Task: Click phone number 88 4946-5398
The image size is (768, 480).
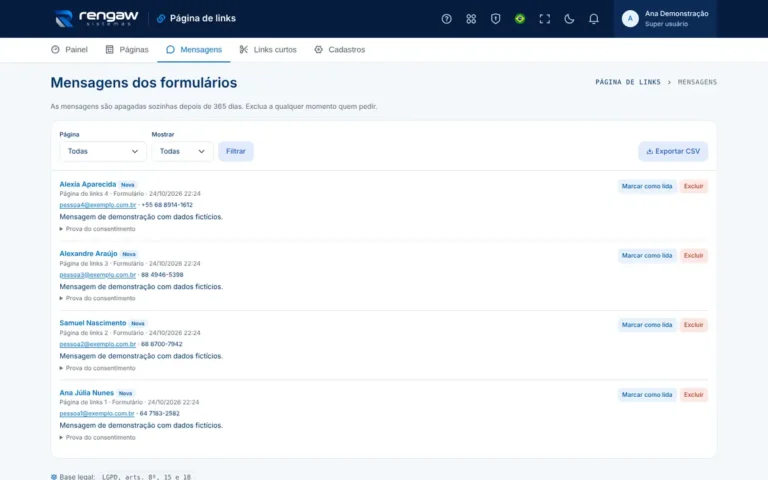Action: 162,275
